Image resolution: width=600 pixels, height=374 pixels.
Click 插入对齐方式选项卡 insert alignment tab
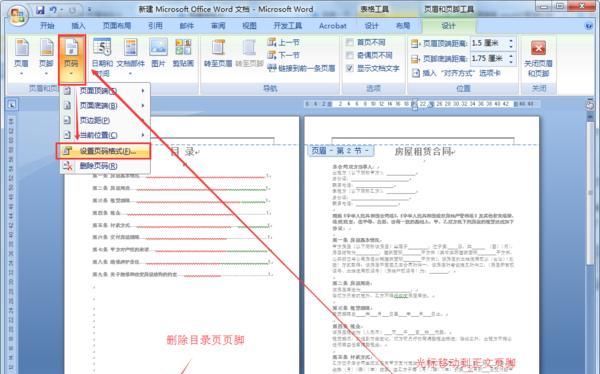tap(456, 73)
